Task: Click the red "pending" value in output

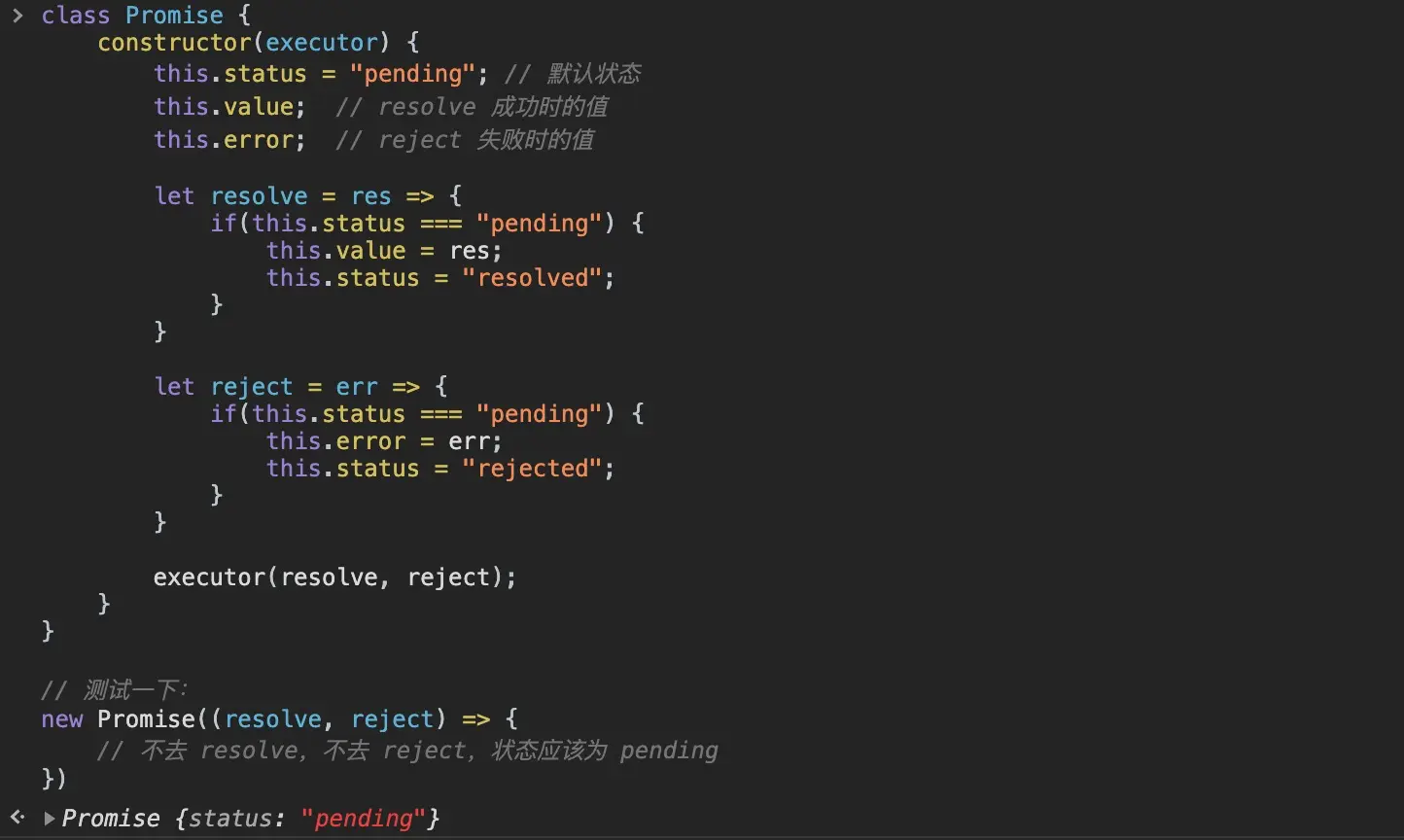Action: pyautogui.click(x=364, y=819)
